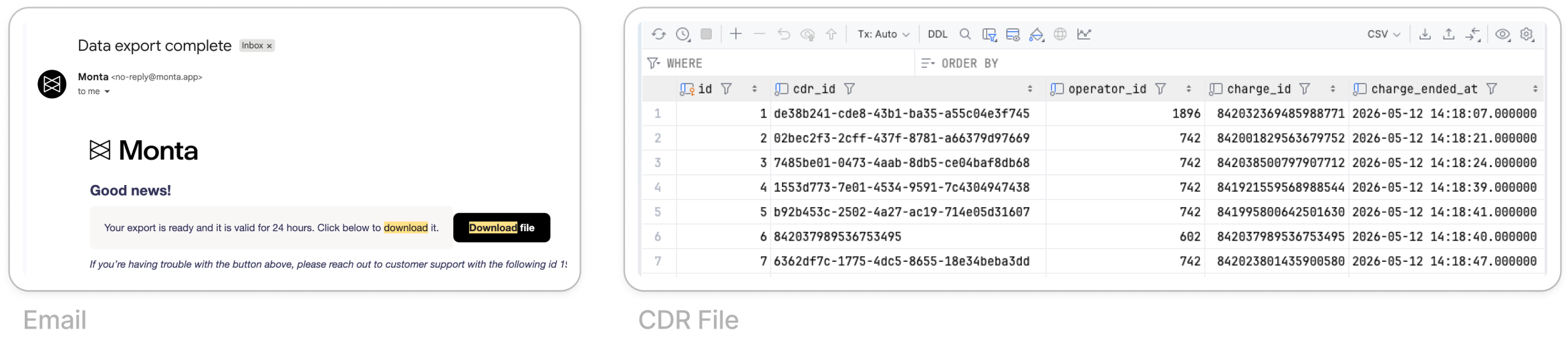Open the filter funnel on id column
This screenshot has height=338, width=1568.
(x=726, y=89)
